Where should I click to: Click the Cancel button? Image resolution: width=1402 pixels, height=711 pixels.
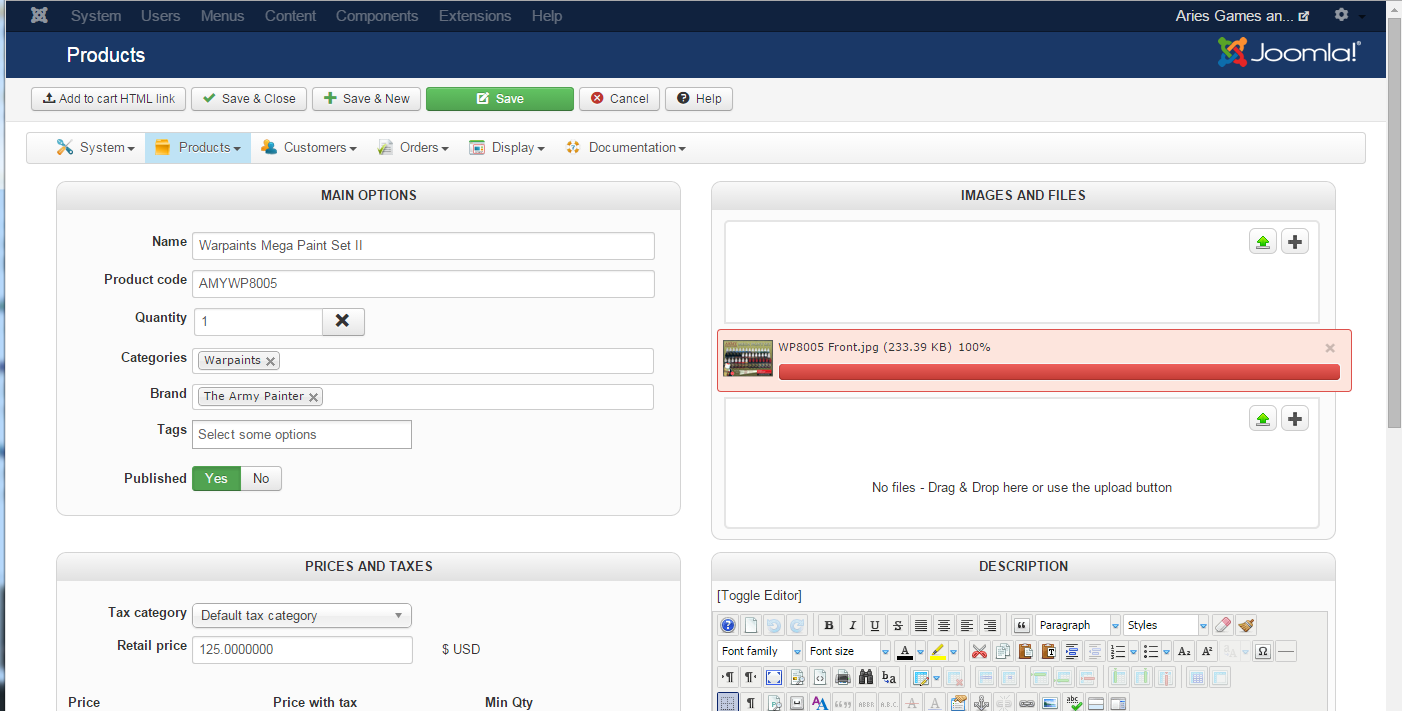pyautogui.click(x=619, y=99)
